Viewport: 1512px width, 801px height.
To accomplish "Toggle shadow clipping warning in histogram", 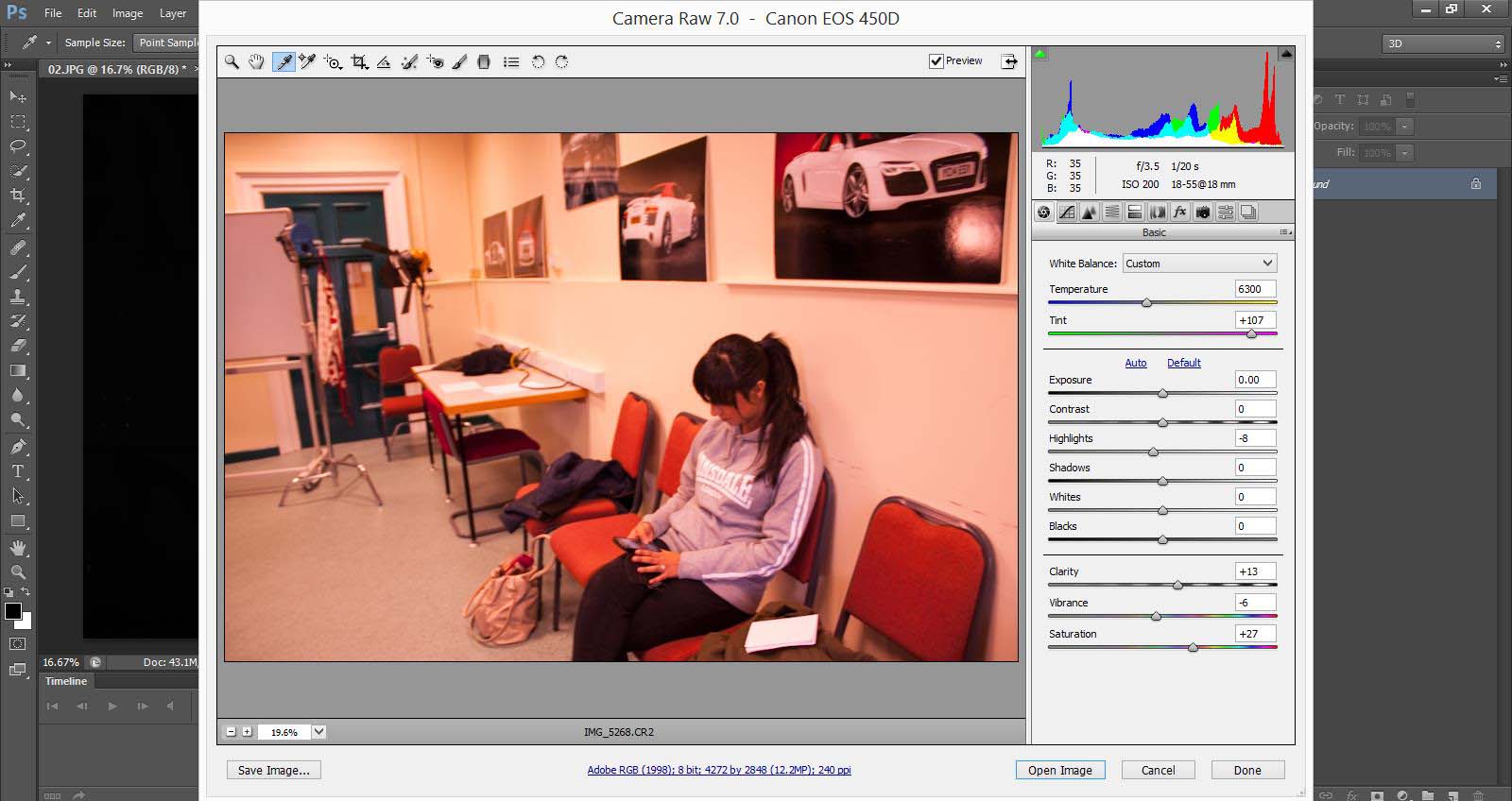I will pos(1040,54).
